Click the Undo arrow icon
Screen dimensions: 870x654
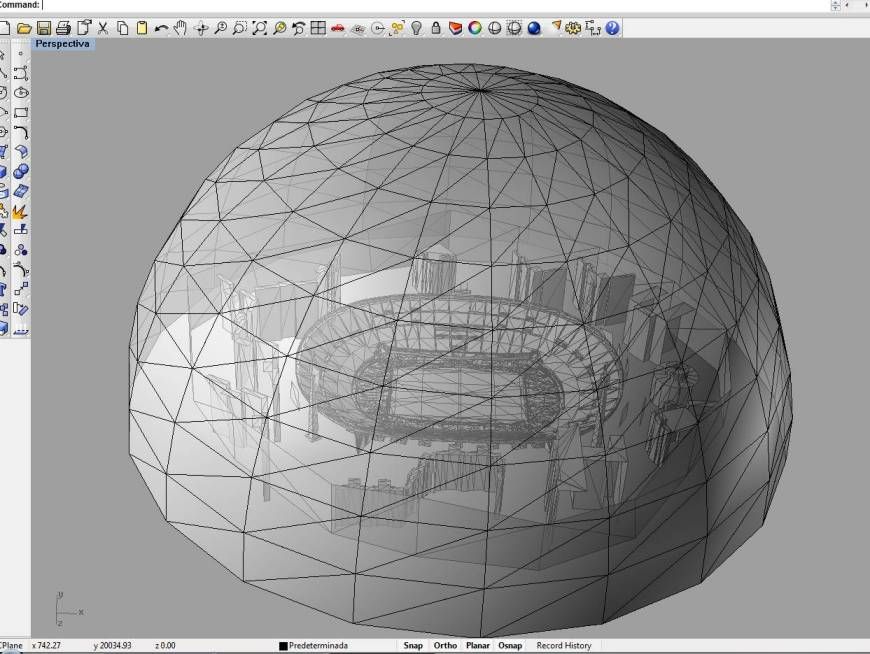click(x=161, y=28)
